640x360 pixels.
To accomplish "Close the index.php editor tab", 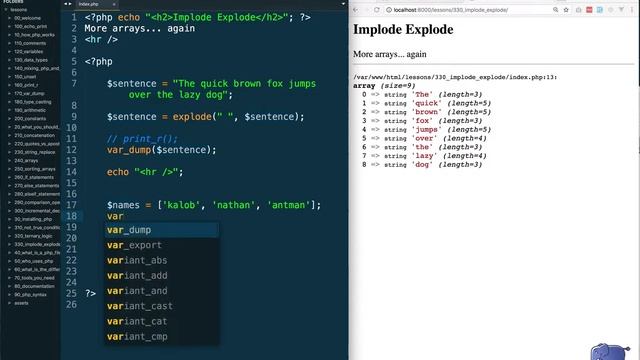I will coord(114,4).
